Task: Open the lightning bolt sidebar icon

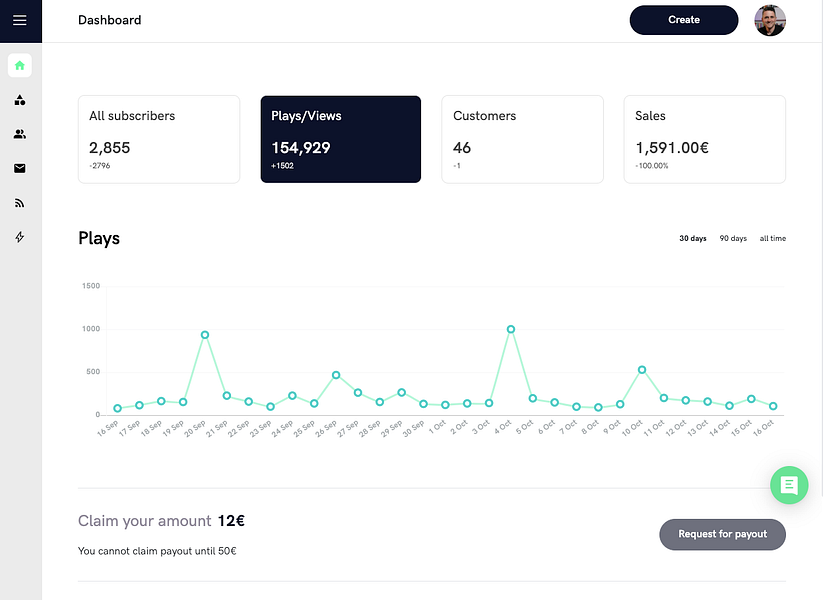Action: coord(20,237)
